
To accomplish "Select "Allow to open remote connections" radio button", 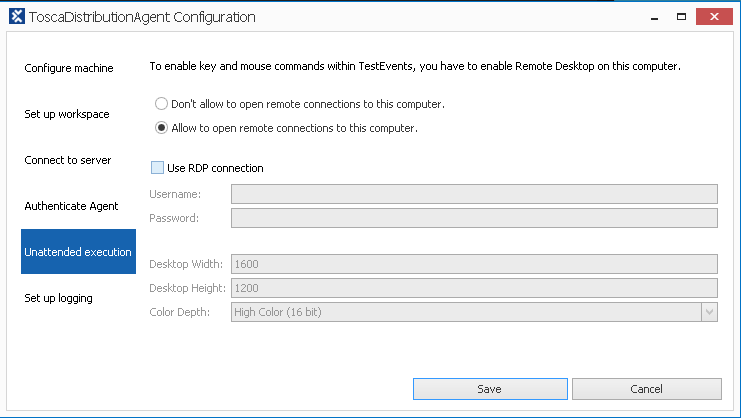I will tap(161, 128).
